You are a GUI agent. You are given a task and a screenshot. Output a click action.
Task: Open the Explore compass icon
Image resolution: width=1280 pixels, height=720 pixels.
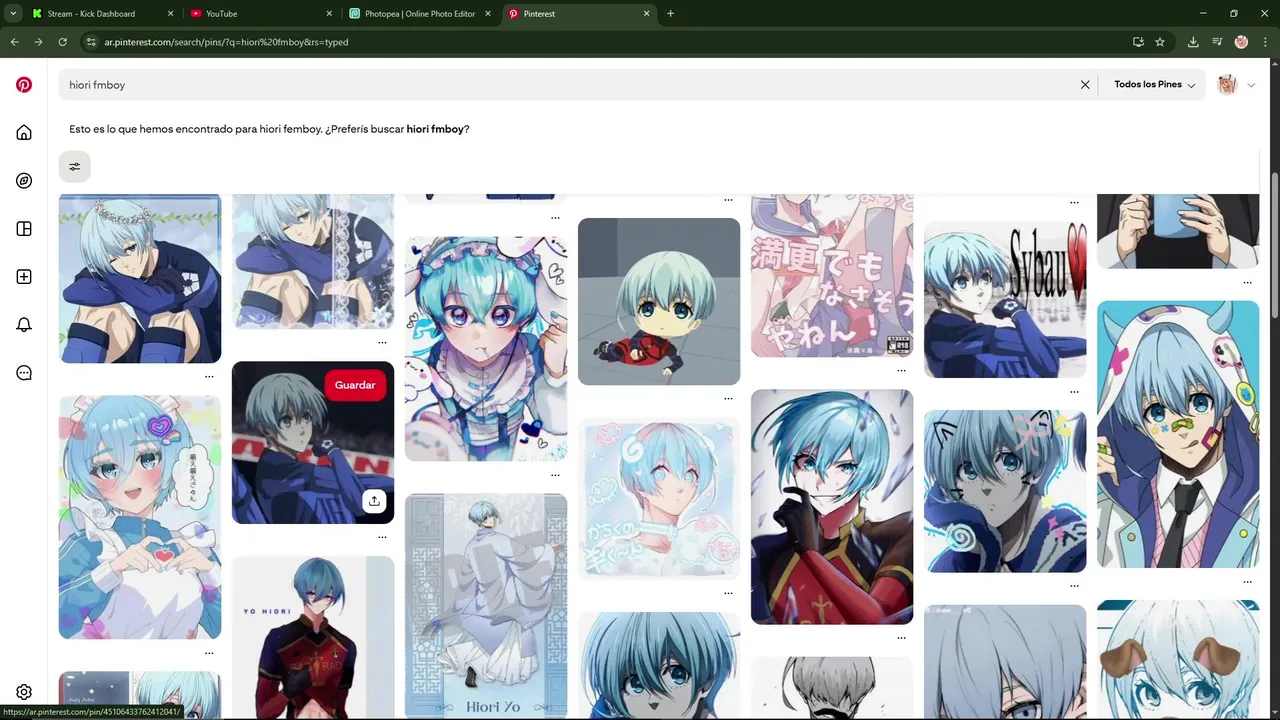(24, 181)
